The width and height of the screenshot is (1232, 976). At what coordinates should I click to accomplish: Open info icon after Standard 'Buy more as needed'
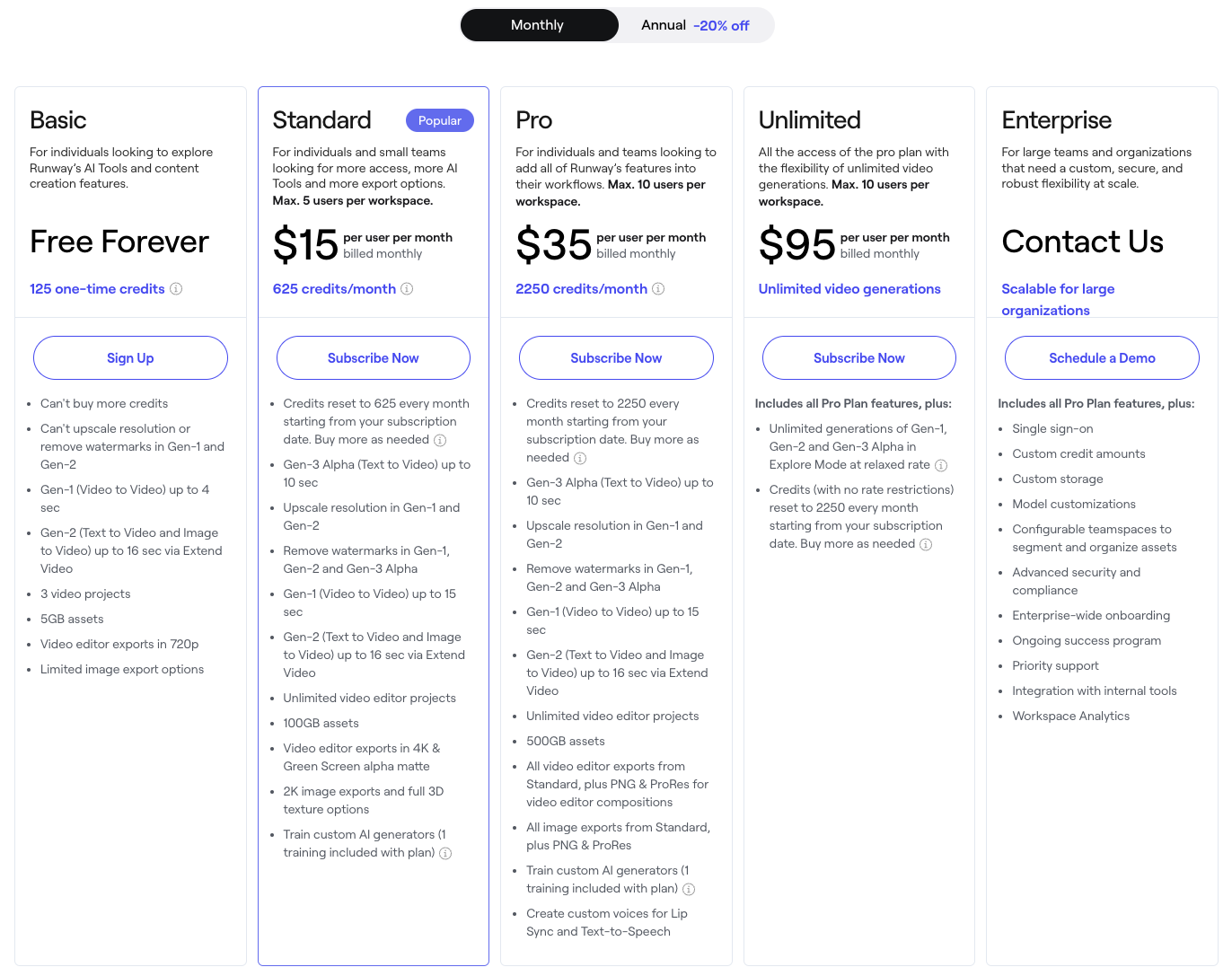pos(440,441)
